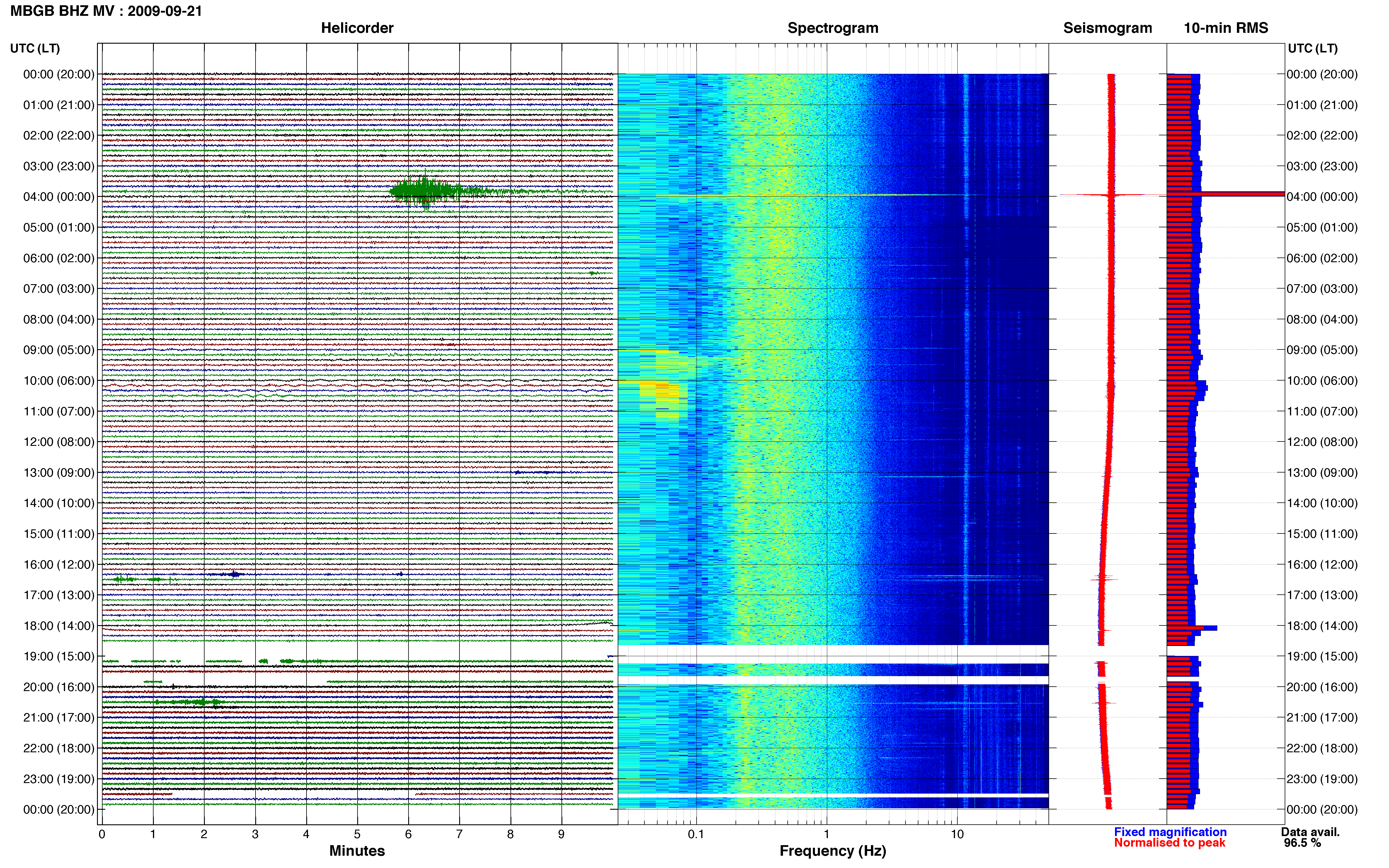Click minute tick label 9 on the helicorder axis
This screenshot has width=1389, height=868.
pyautogui.click(x=561, y=835)
